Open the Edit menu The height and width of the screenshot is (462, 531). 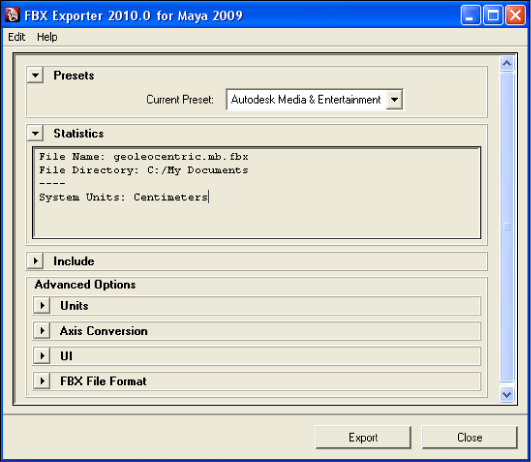(16, 37)
